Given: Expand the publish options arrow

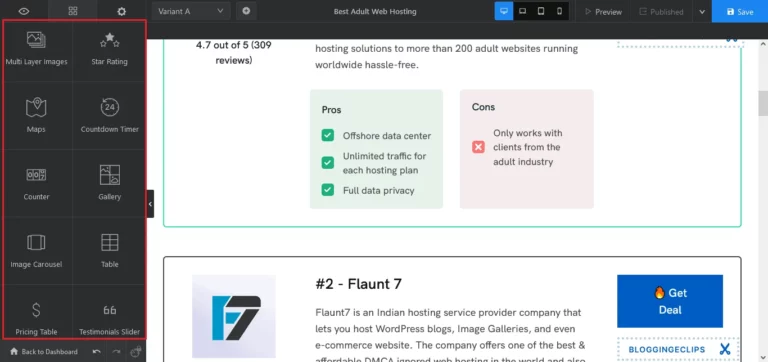Looking at the screenshot, I should coord(702,11).
